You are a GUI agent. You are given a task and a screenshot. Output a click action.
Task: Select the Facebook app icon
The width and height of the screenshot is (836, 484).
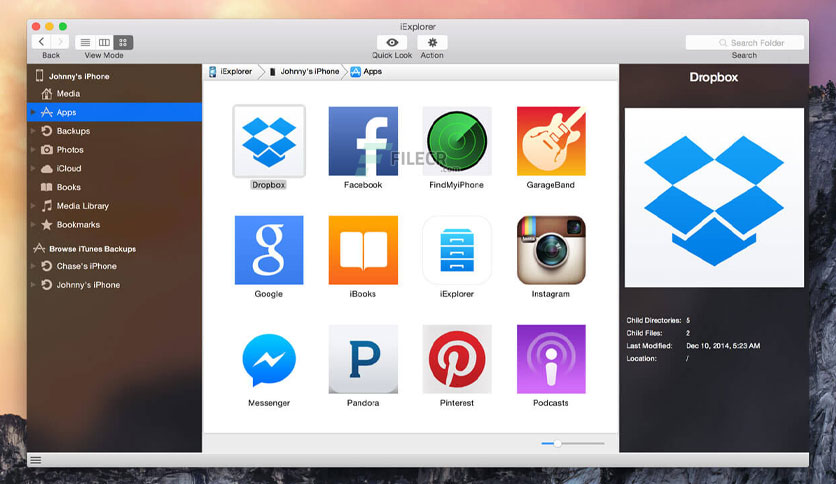(363, 141)
